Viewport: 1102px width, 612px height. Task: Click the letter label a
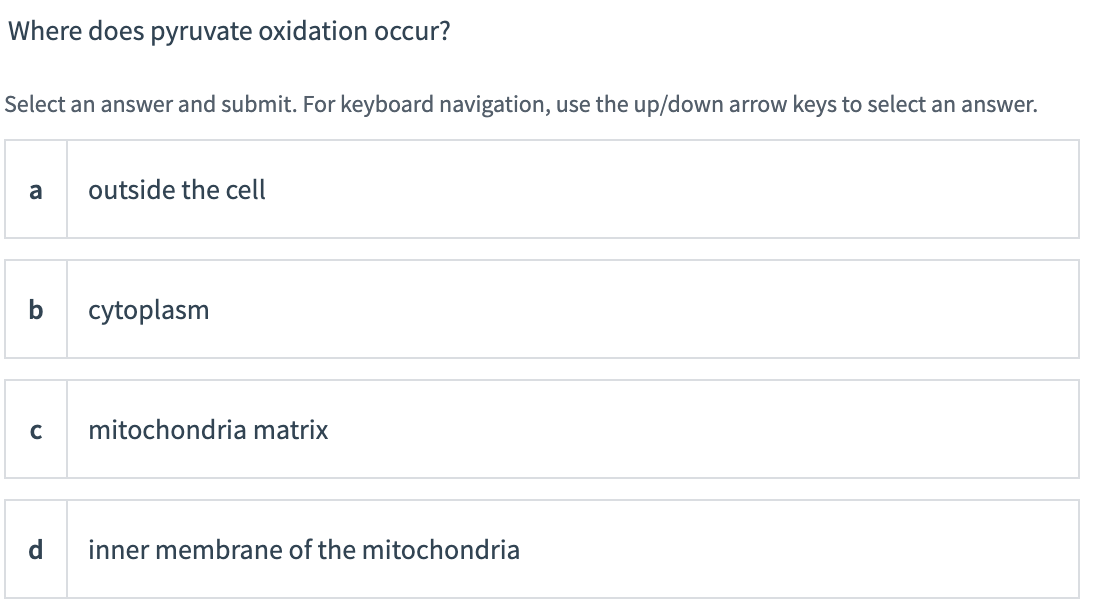(x=36, y=189)
